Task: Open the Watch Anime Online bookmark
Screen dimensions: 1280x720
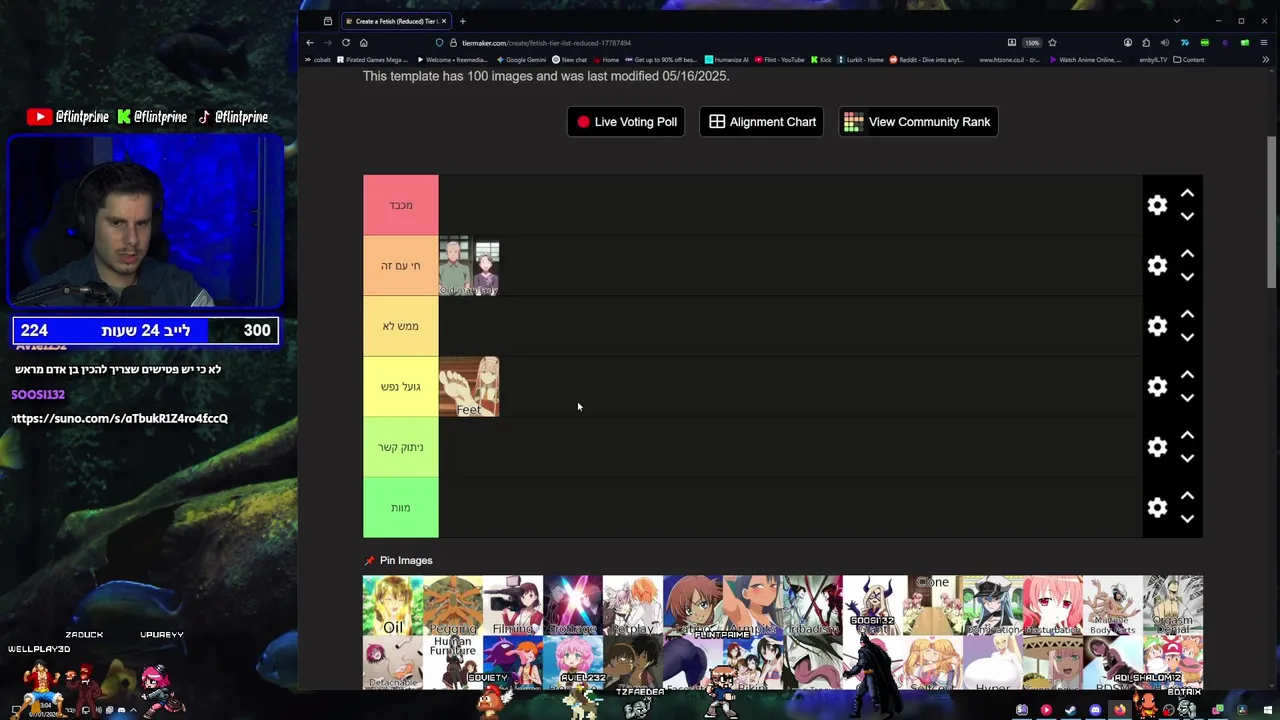Action: click(1085, 60)
